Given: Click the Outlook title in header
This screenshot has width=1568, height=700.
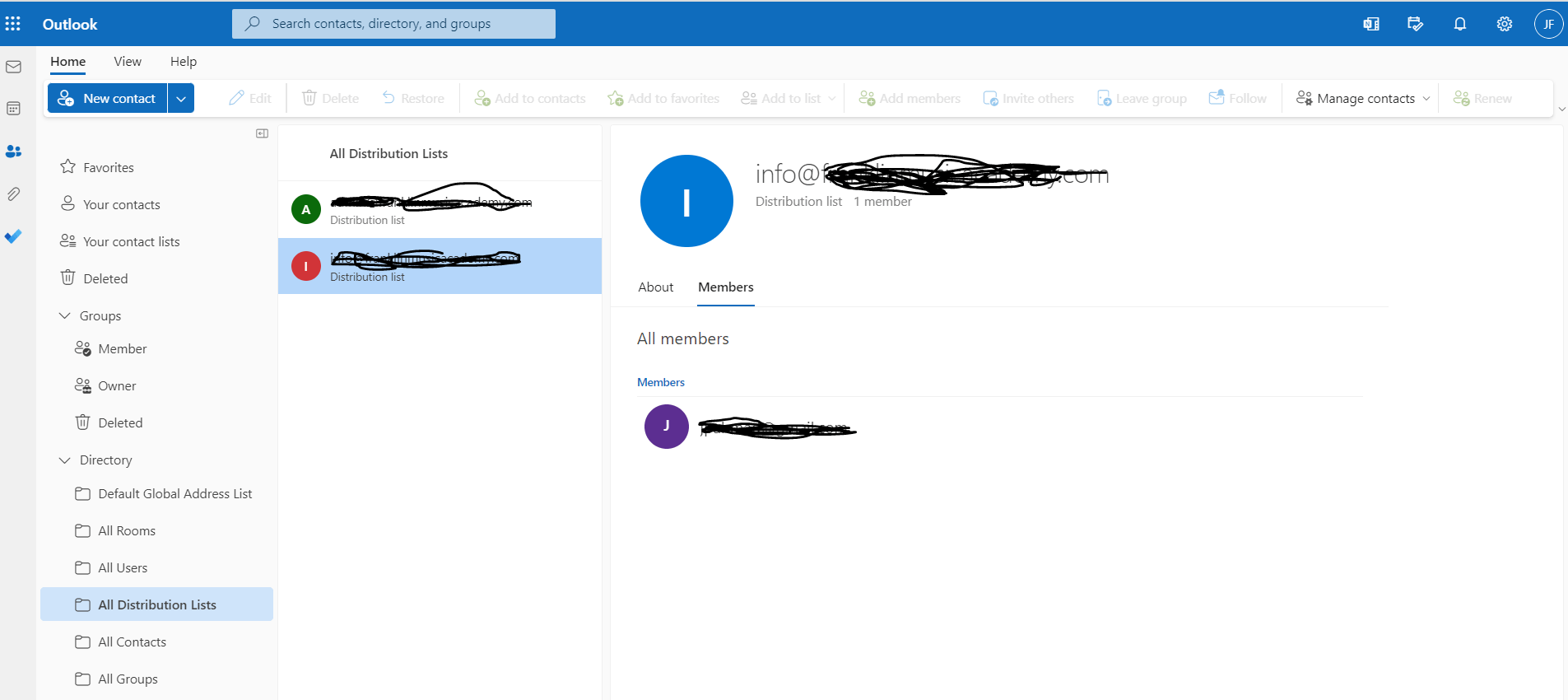Looking at the screenshot, I should 70,24.
